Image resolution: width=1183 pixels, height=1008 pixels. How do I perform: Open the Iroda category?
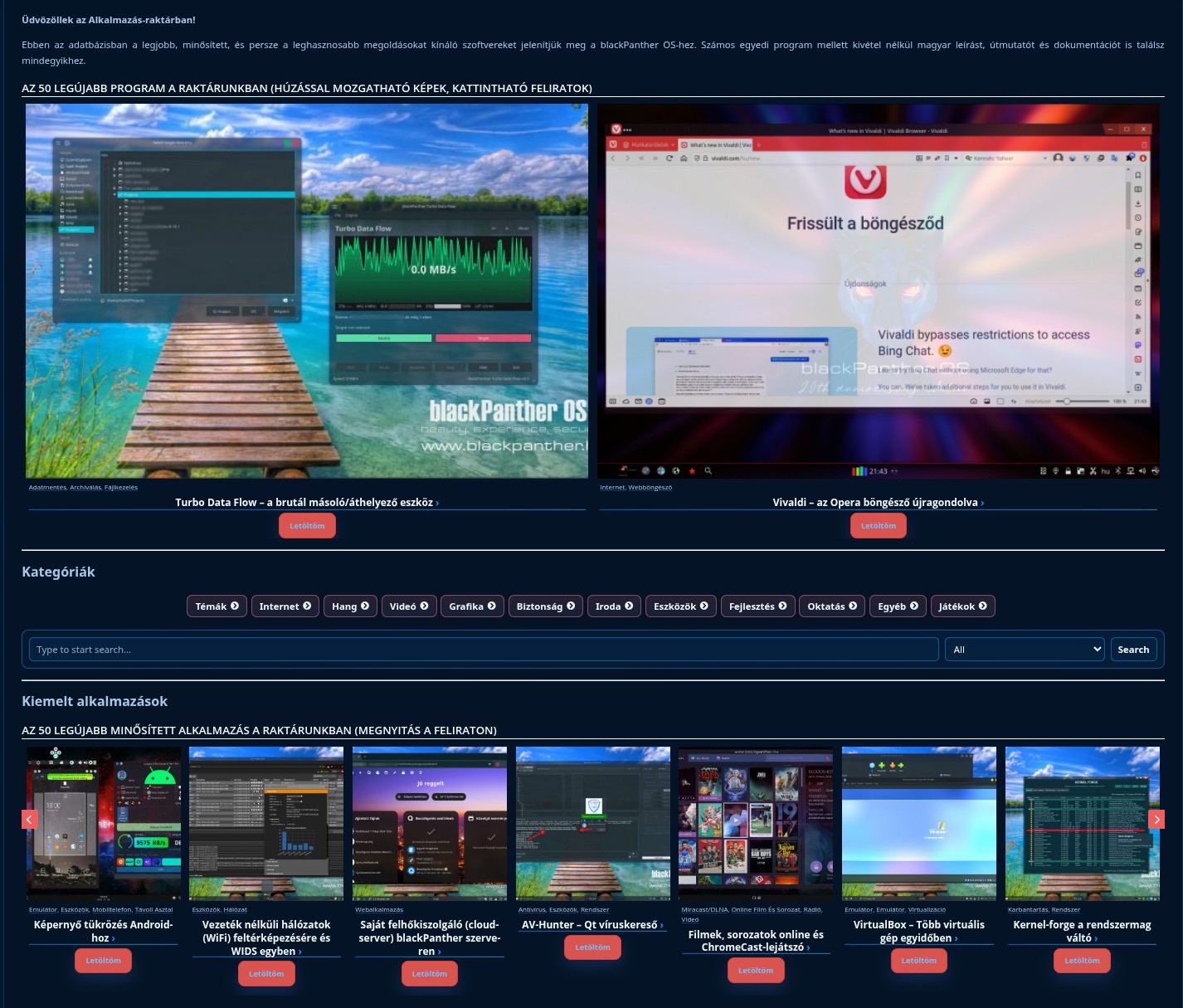click(615, 606)
